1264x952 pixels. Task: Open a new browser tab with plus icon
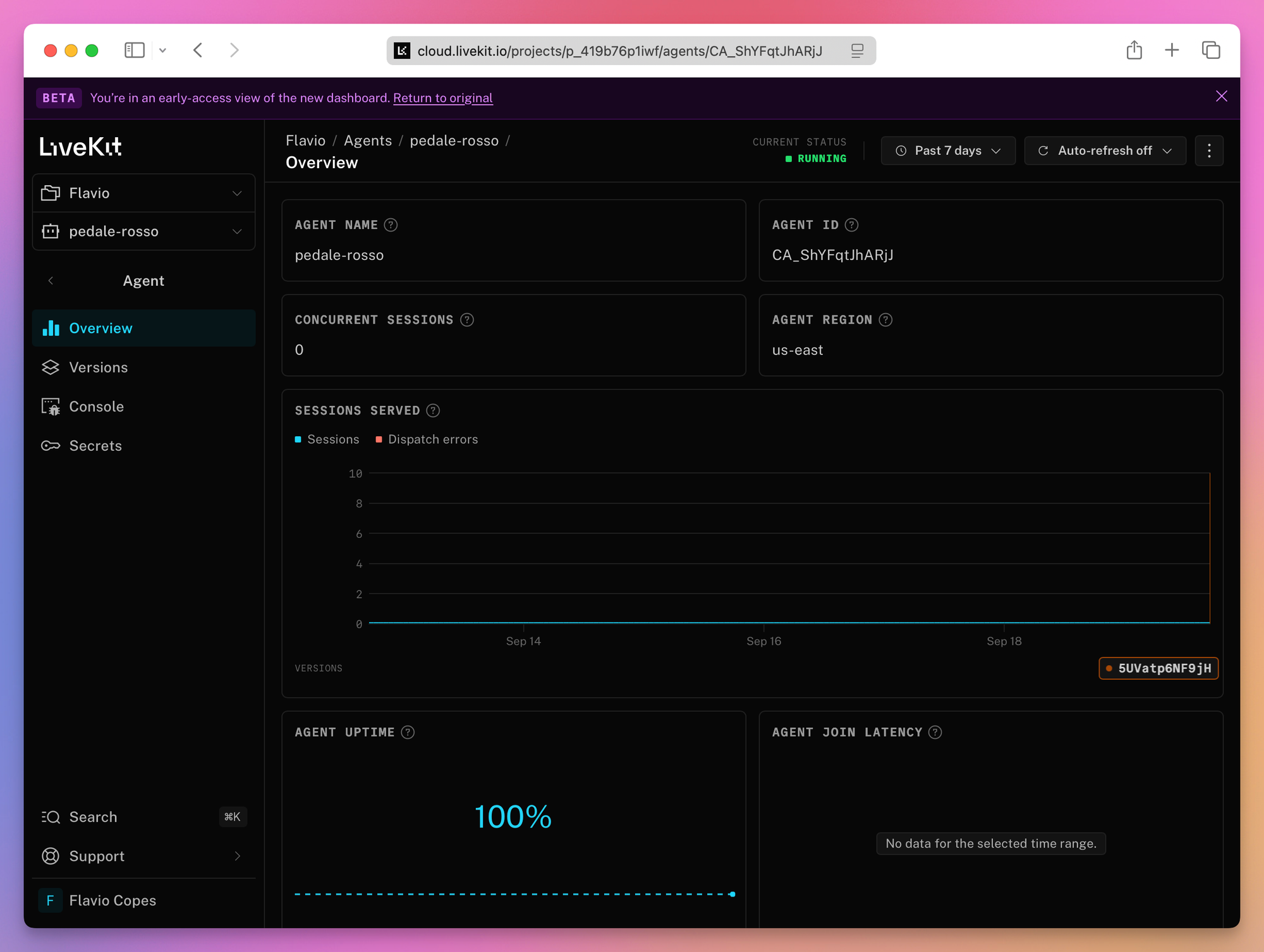click(1172, 50)
